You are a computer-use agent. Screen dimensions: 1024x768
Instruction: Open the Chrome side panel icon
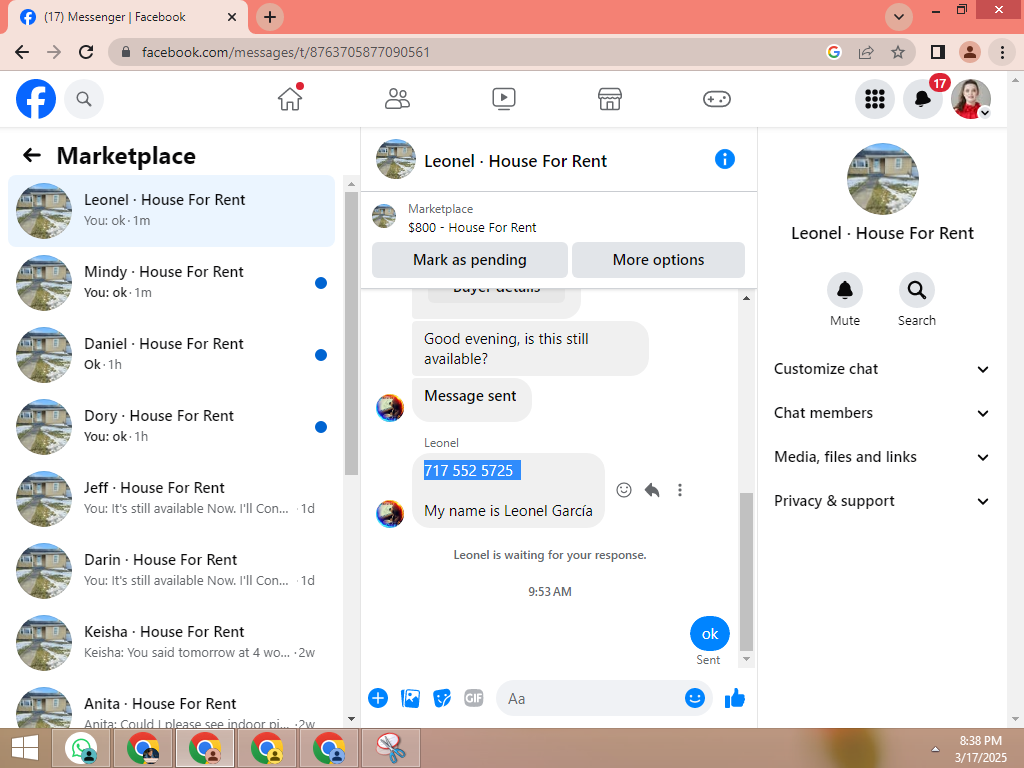[937, 52]
